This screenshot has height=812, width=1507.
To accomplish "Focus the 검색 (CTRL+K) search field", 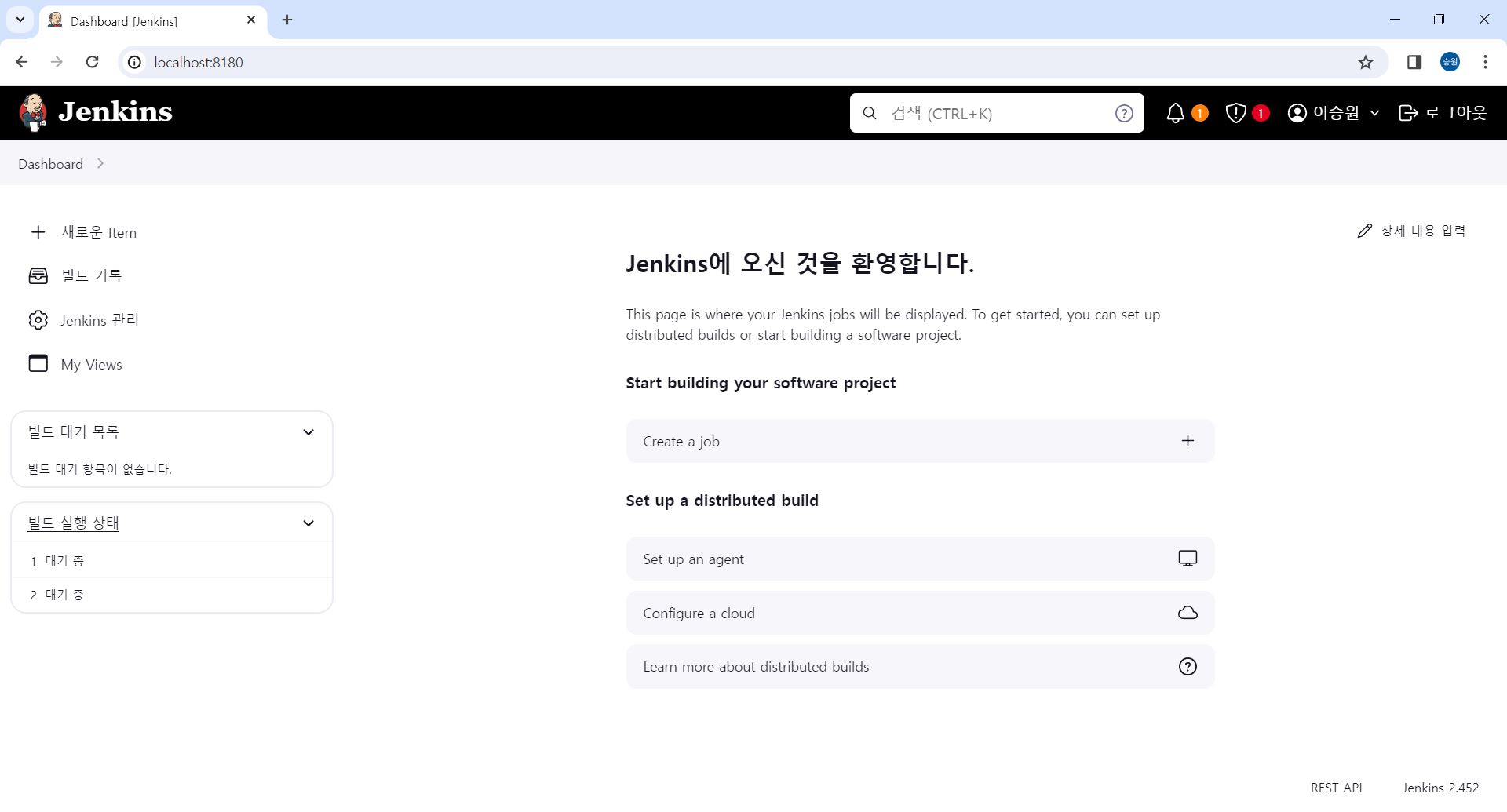I will 997,113.
